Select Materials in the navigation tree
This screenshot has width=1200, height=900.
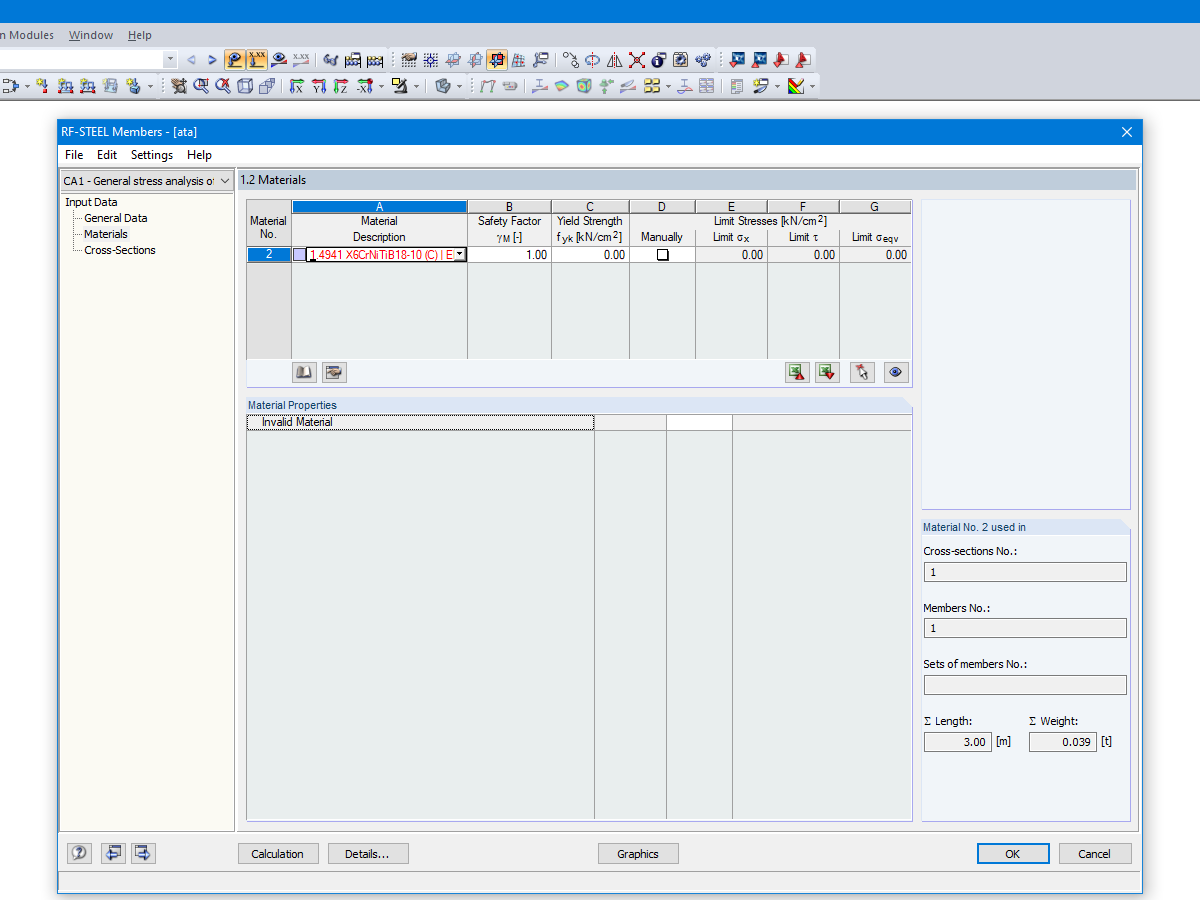pos(106,234)
